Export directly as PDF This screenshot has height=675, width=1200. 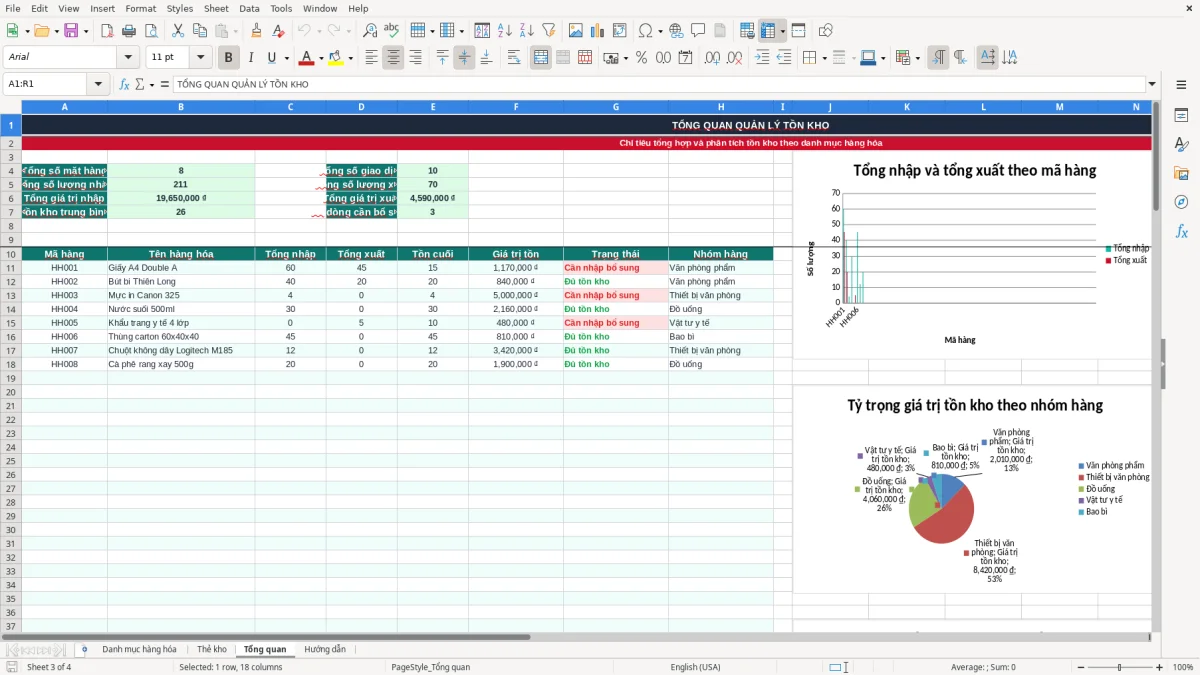point(107,31)
